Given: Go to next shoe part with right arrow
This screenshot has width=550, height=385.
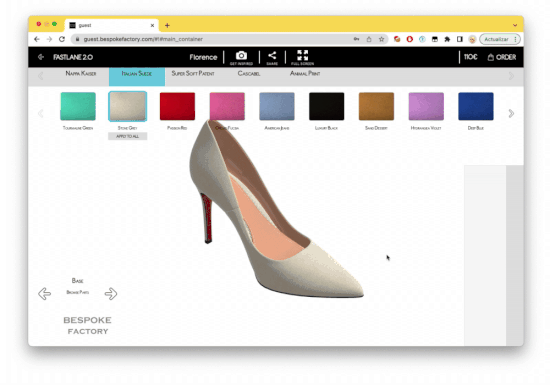Looking at the screenshot, I should [x=111, y=293].
